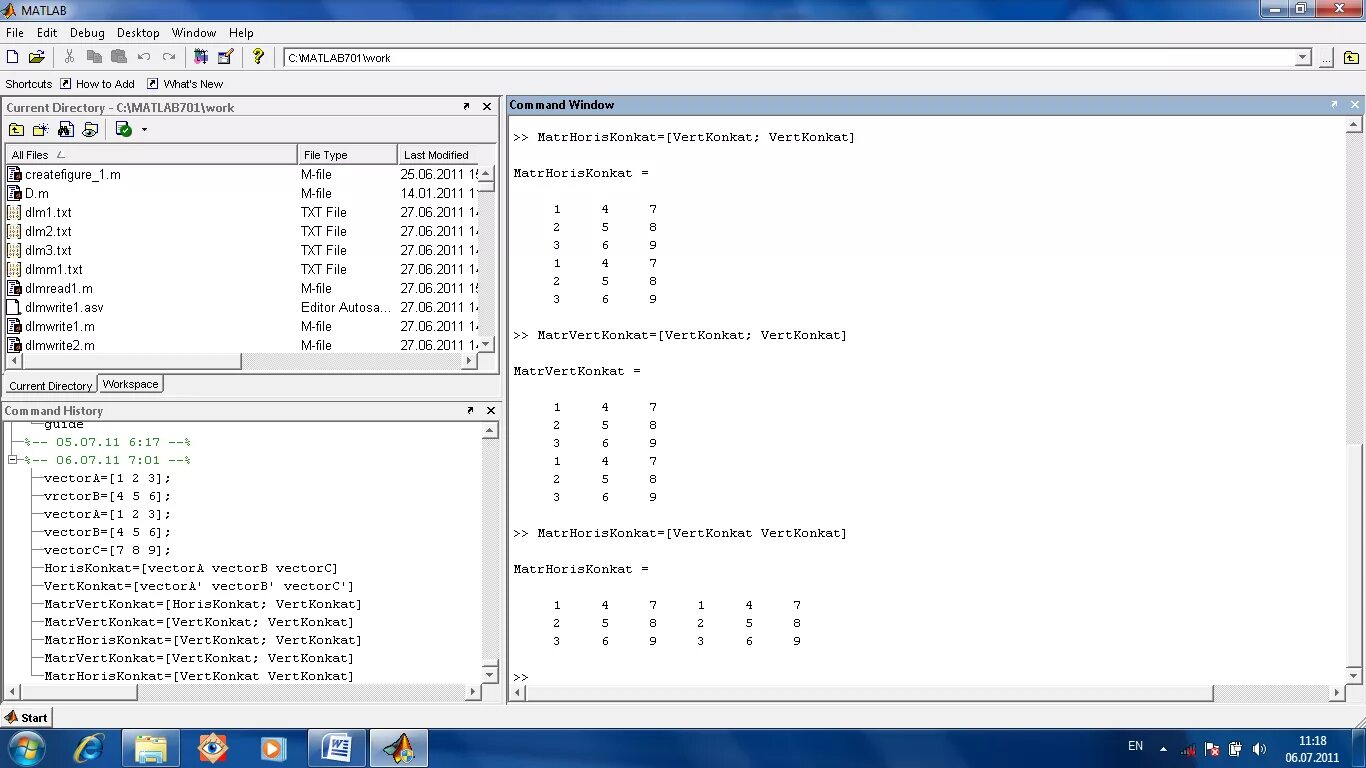Find files with binoculars icon
The image size is (1366, 768).
65,129
